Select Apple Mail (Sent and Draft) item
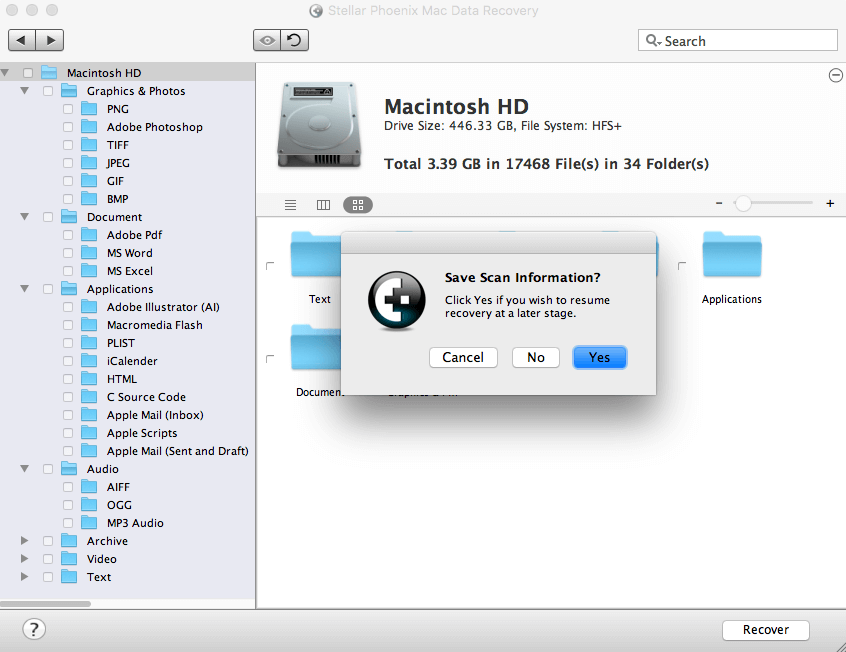The width and height of the screenshot is (846, 652). (x=178, y=451)
